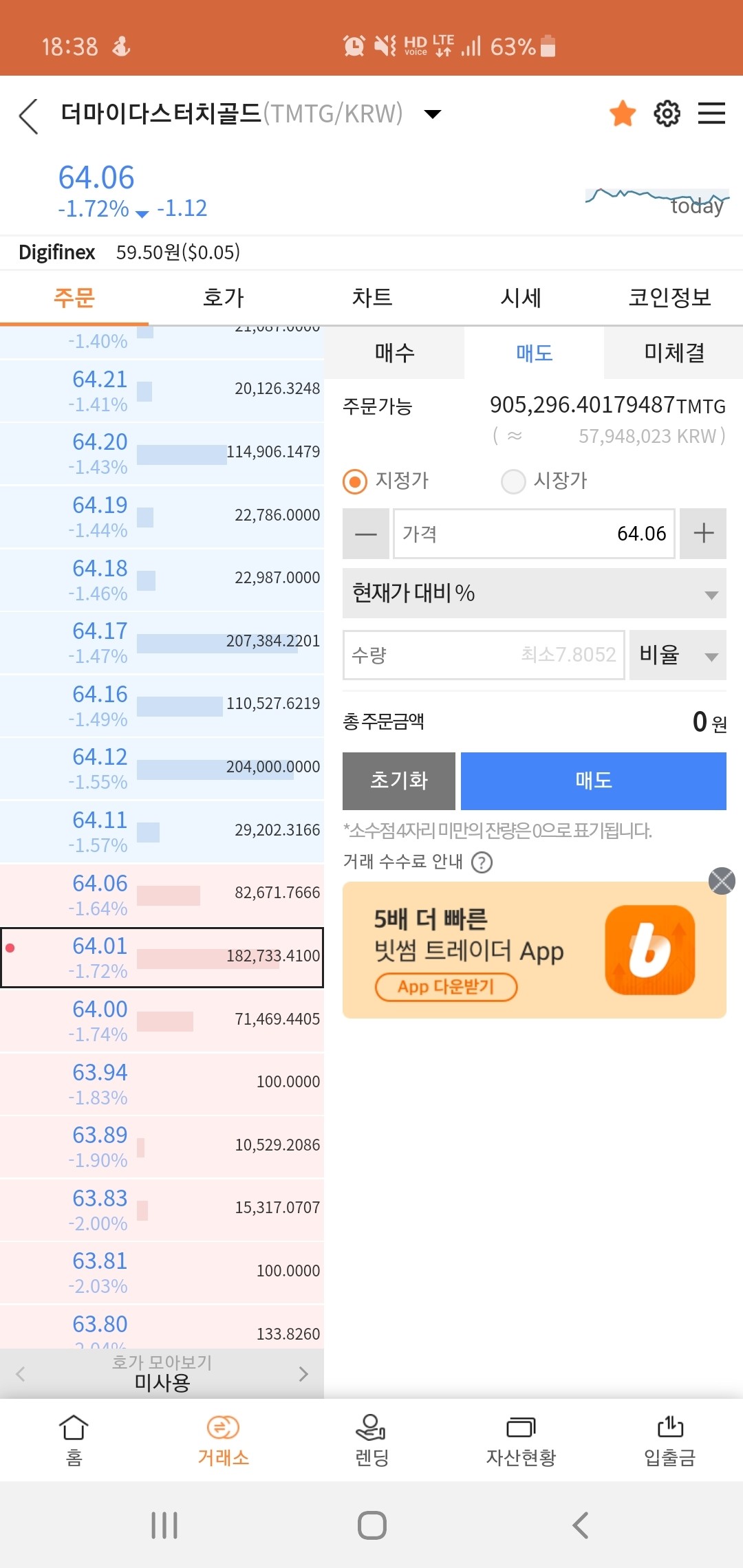Toggle the favorite star icon

623,113
